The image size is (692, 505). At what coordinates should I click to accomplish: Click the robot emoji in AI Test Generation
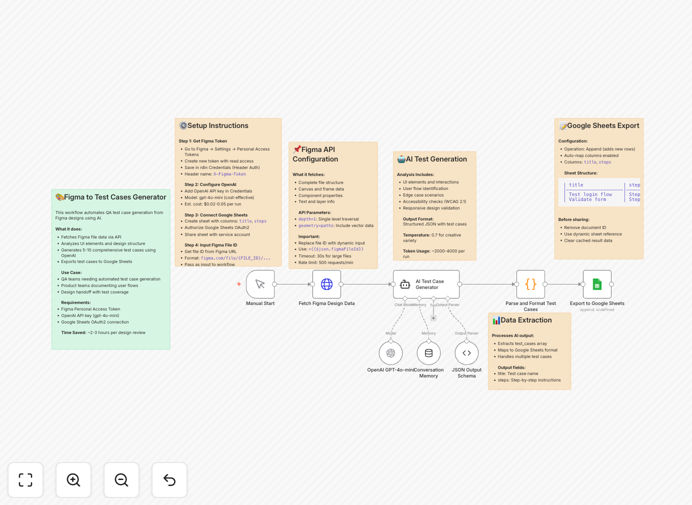coord(401,159)
